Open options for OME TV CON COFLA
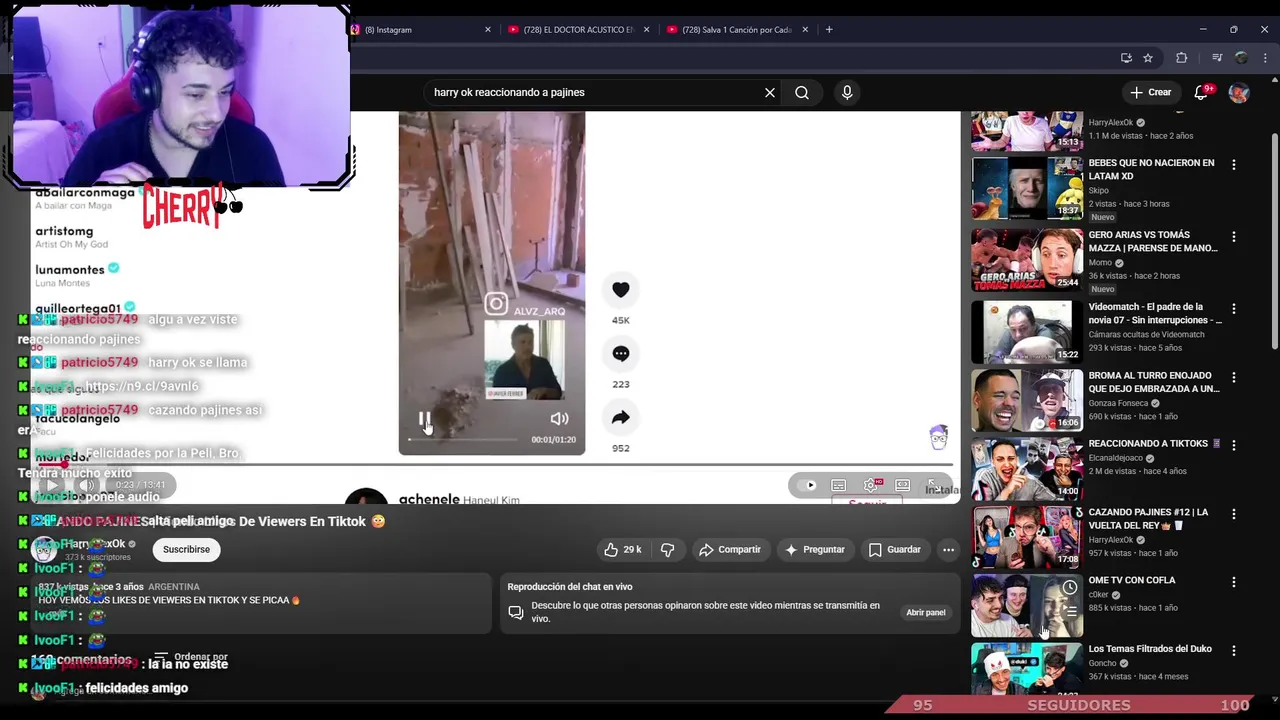 (1233, 582)
